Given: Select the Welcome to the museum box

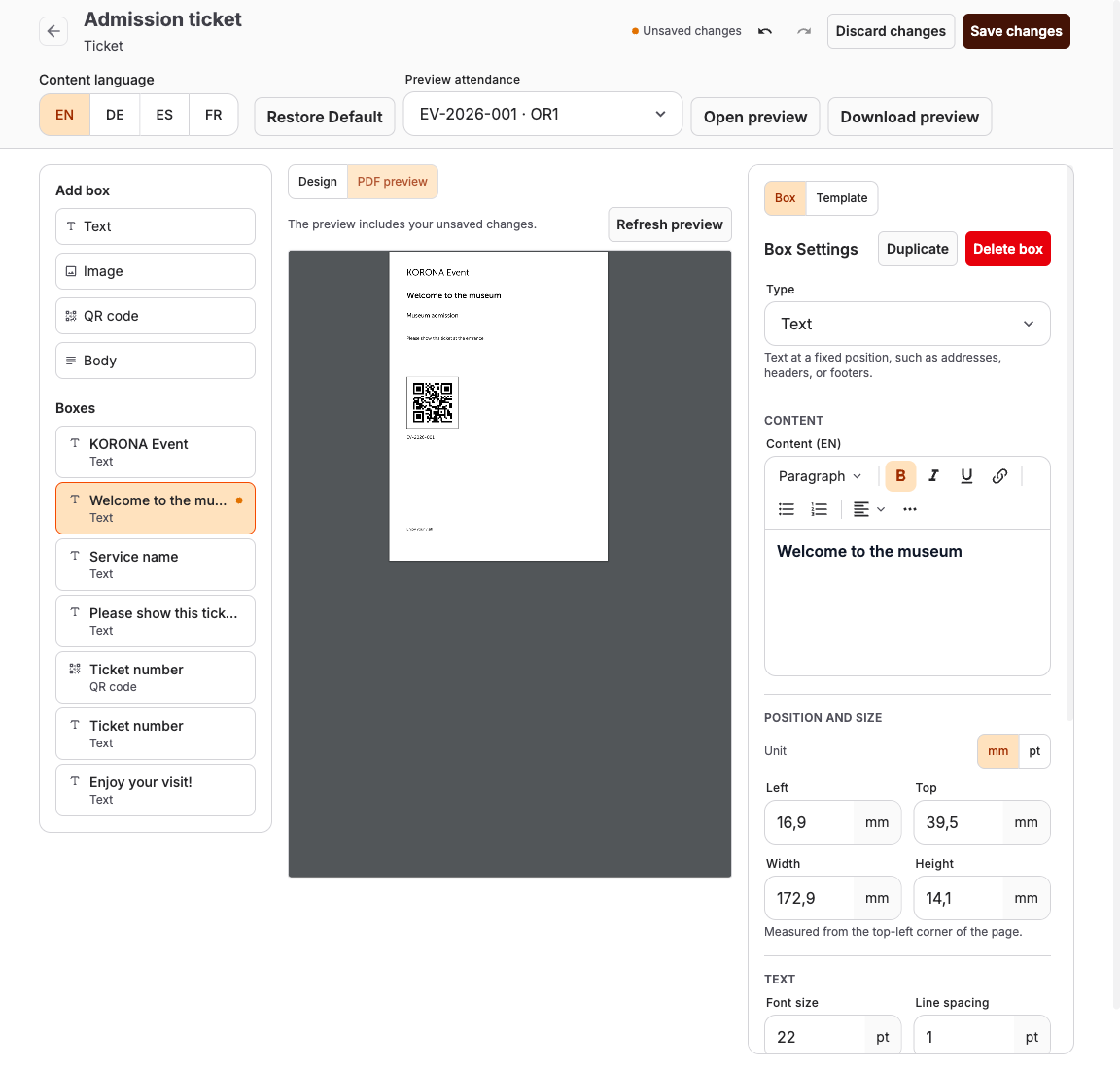Looking at the screenshot, I should point(156,508).
